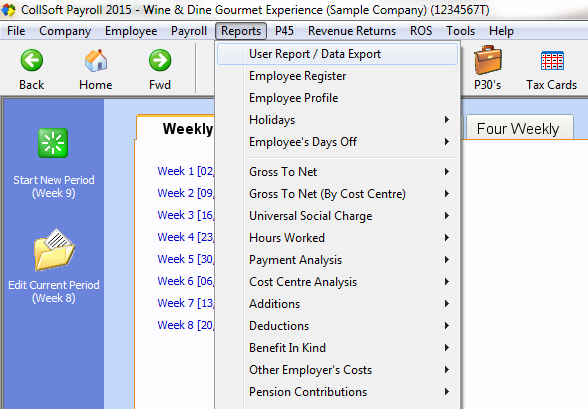Click the green Fwd arrow icon
The height and width of the screenshot is (409, 588).
(x=160, y=60)
